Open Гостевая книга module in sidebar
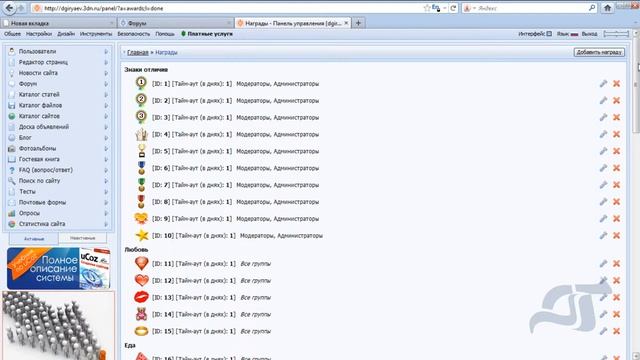640x360 pixels. click(x=39, y=159)
